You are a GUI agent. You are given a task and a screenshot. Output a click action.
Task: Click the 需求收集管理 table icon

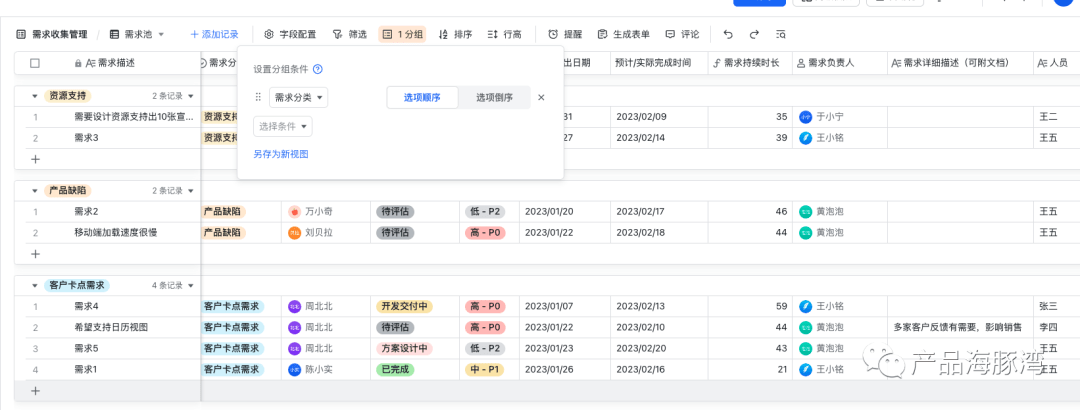pos(21,34)
